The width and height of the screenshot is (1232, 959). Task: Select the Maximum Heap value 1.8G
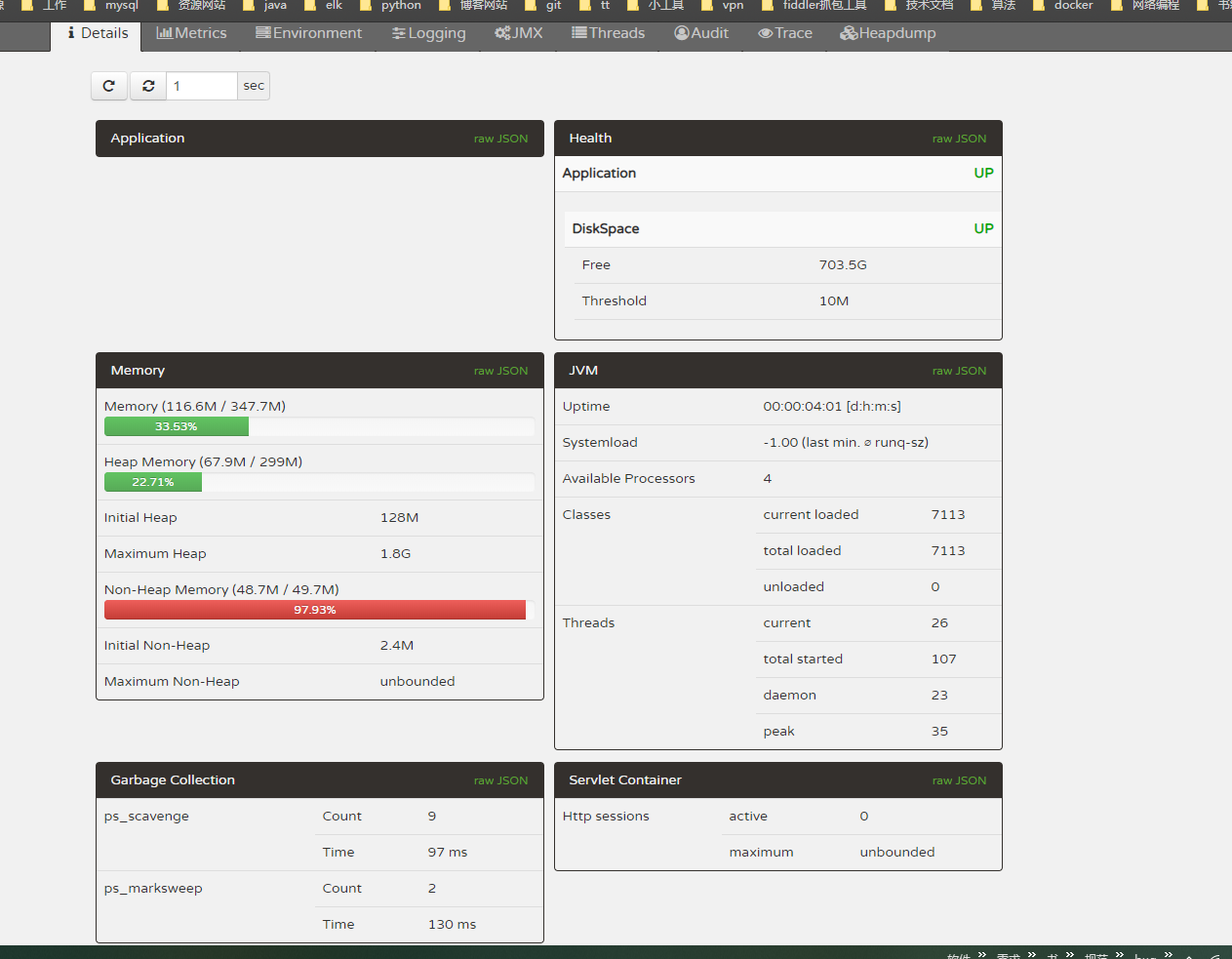click(395, 554)
